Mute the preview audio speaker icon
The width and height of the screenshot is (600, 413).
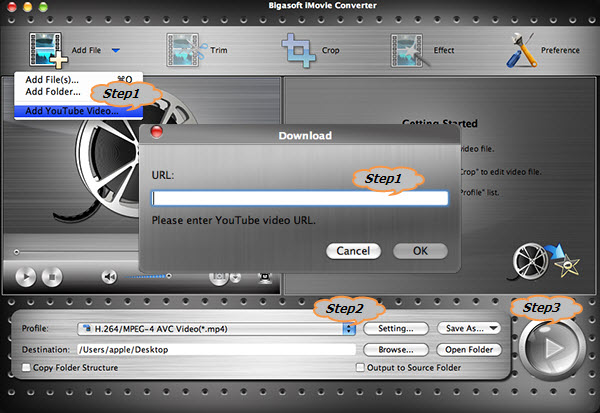coord(109,276)
